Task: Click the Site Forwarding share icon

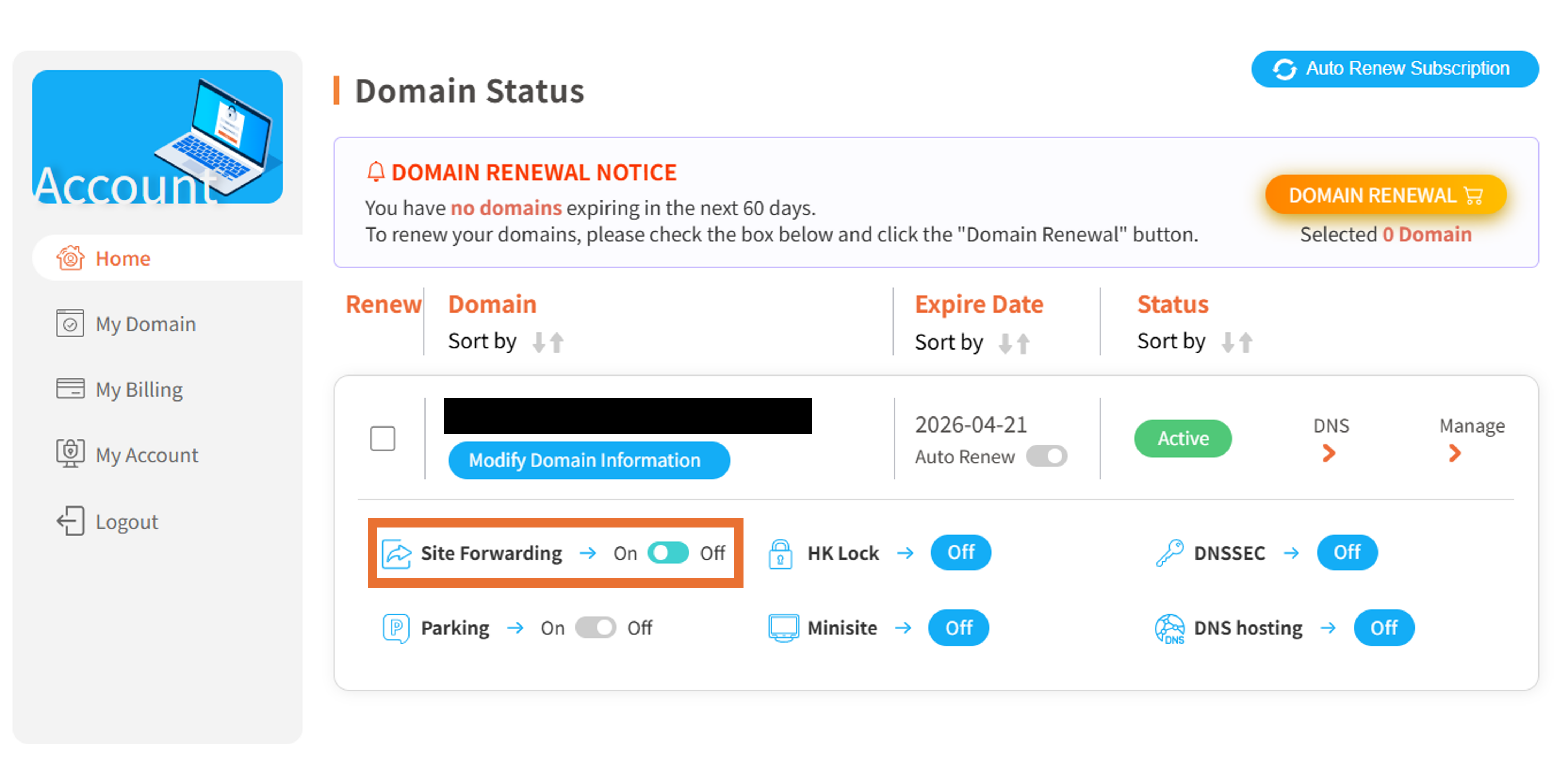Action: click(396, 553)
